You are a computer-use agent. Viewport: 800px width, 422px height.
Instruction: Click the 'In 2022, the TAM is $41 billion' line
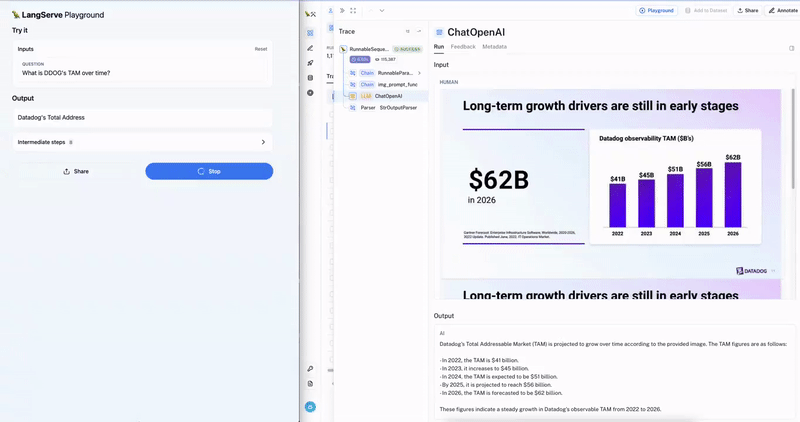(x=479, y=360)
